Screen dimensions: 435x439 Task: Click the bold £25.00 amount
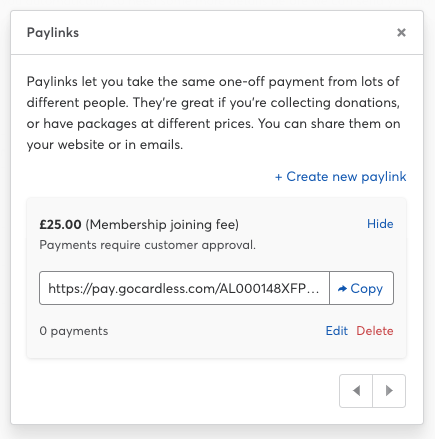(x=60, y=224)
